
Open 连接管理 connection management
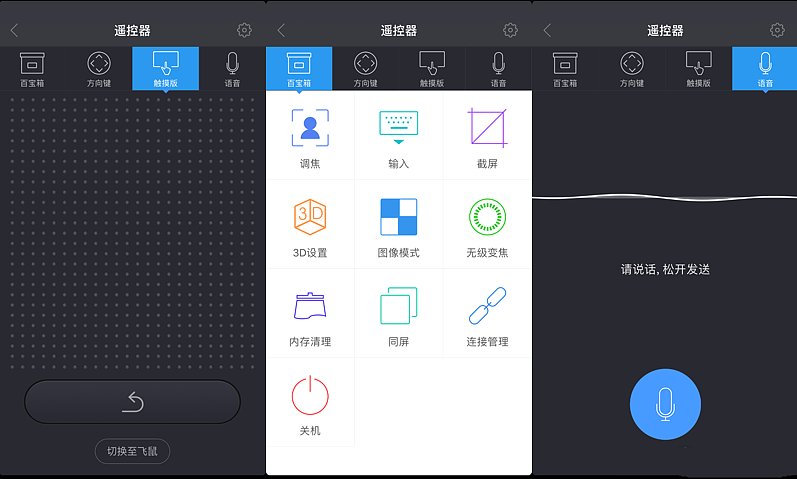click(x=487, y=314)
